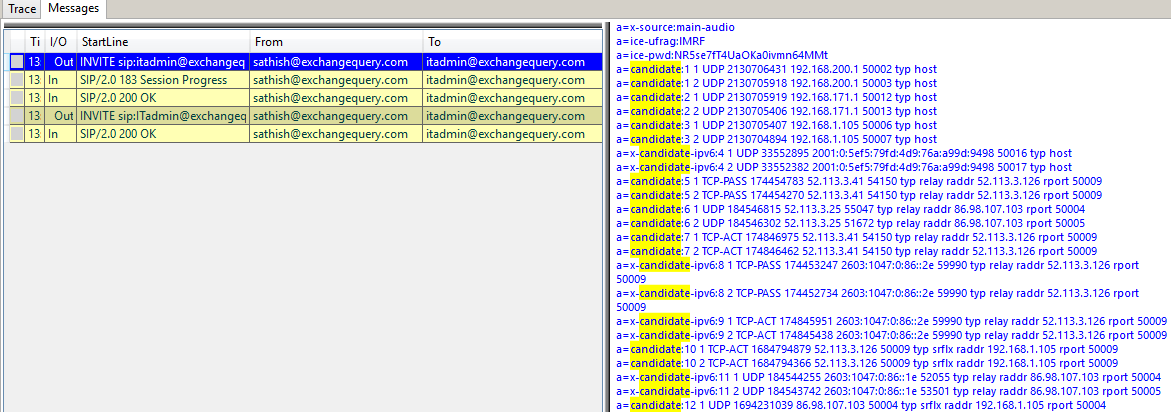Click the candidate:1 2 UDP 2130705918 line
The image size is (1171, 412).
[777, 83]
